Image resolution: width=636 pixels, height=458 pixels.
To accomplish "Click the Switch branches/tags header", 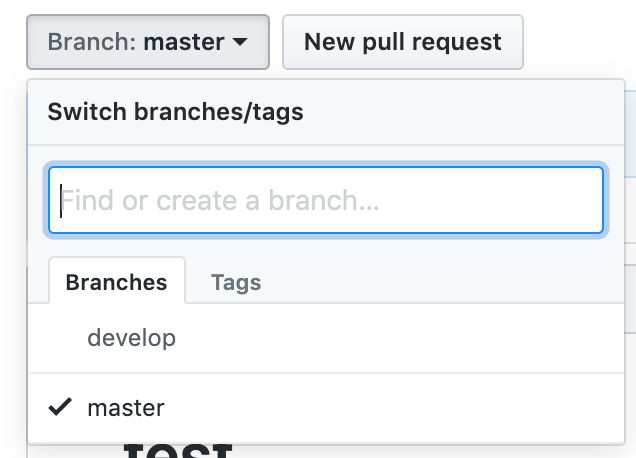I will (x=175, y=112).
